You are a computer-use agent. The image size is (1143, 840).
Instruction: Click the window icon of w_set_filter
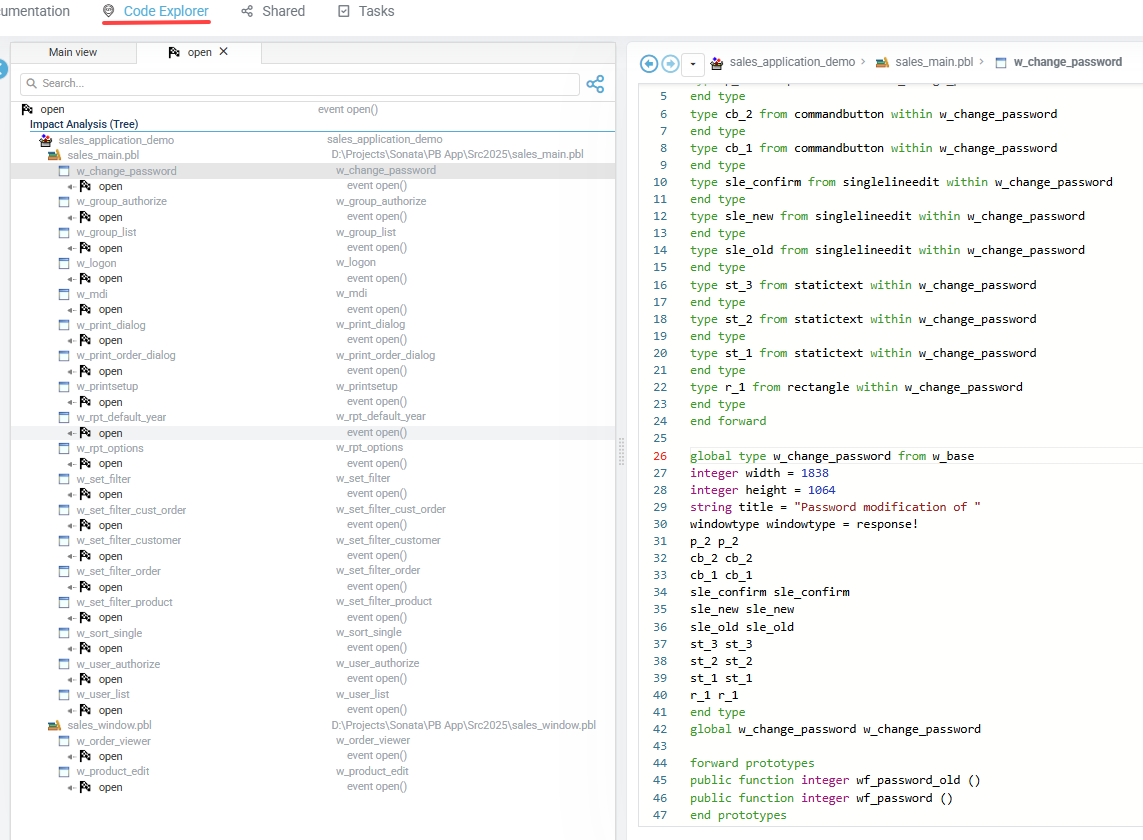(x=64, y=479)
